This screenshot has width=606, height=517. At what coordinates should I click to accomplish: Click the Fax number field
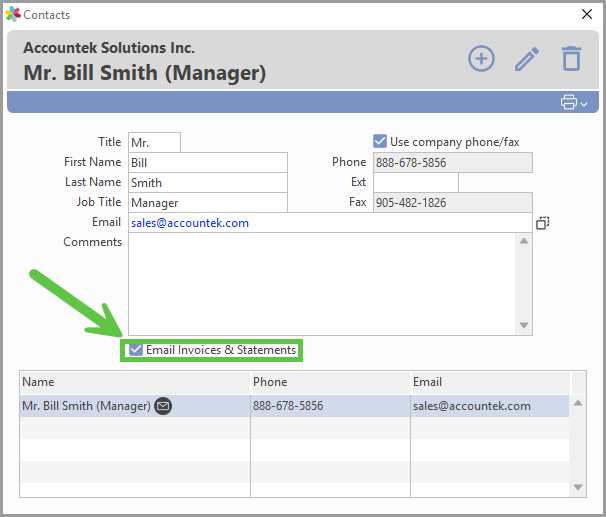(453, 202)
